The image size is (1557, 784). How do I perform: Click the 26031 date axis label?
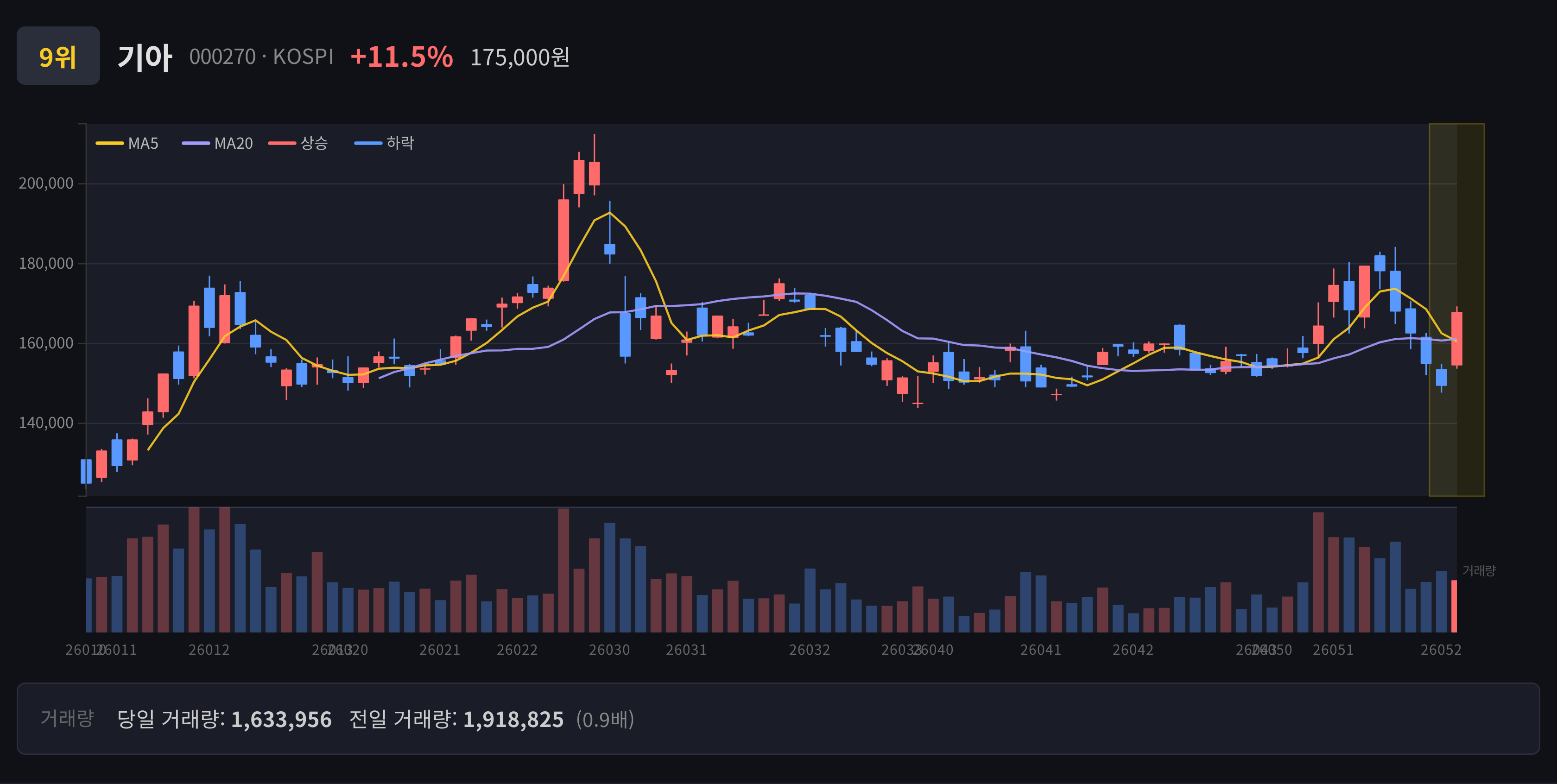(686, 650)
